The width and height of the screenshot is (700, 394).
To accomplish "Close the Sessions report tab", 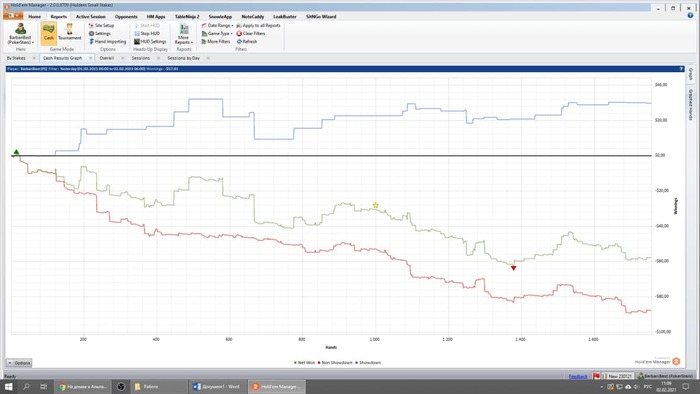I will 158,58.
